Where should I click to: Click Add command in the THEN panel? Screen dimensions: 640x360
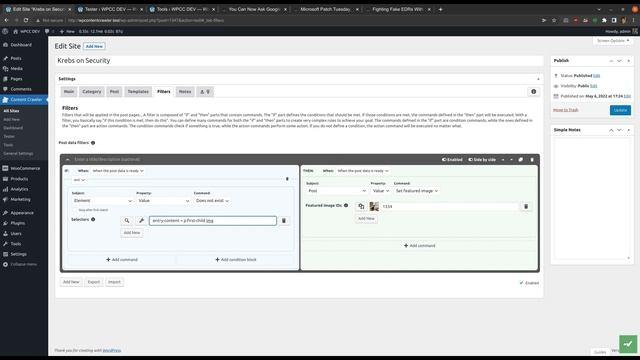[419, 246]
